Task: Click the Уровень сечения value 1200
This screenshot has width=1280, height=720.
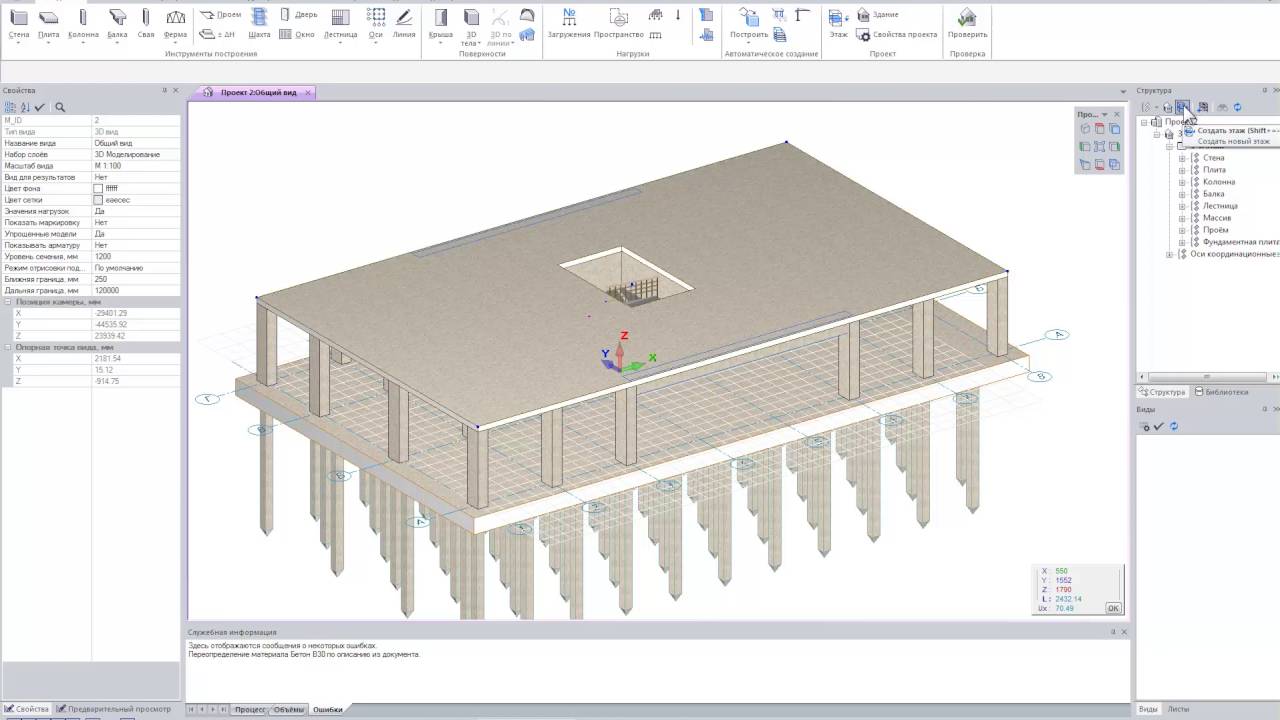Action: point(136,257)
